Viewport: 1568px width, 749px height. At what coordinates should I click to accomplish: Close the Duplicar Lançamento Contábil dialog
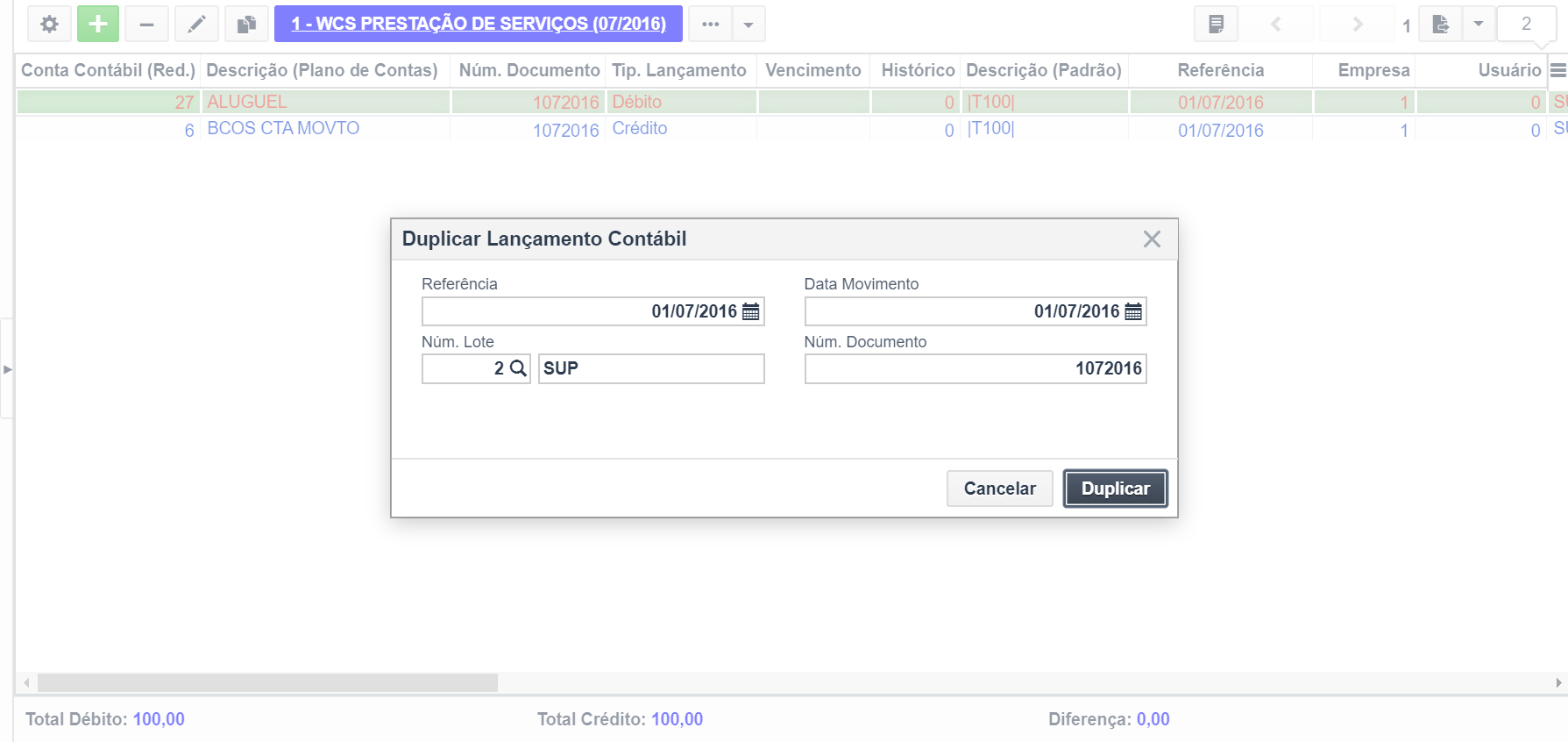pyautogui.click(x=1152, y=239)
